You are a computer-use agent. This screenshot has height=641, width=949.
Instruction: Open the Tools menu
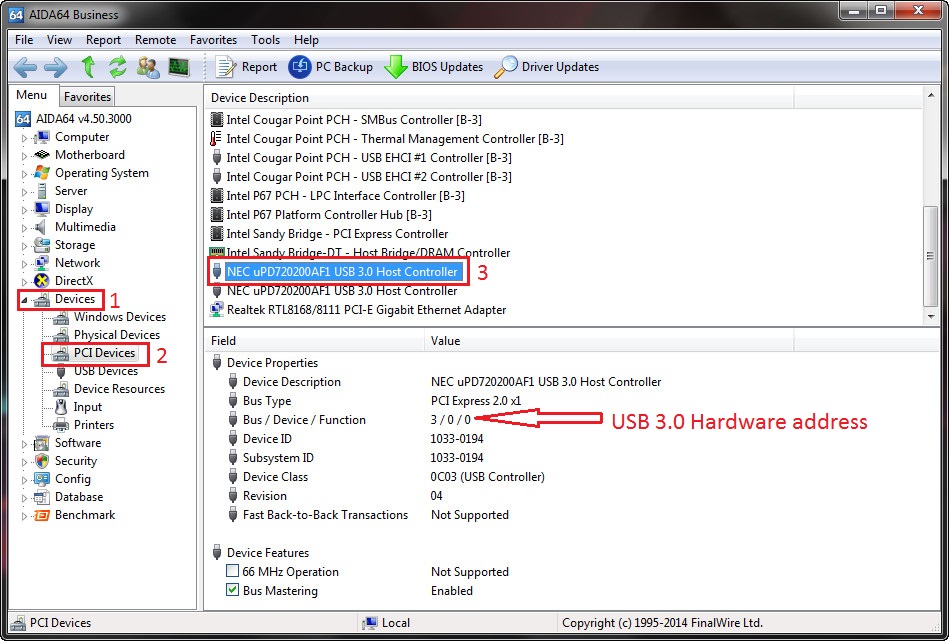(266, 40)
